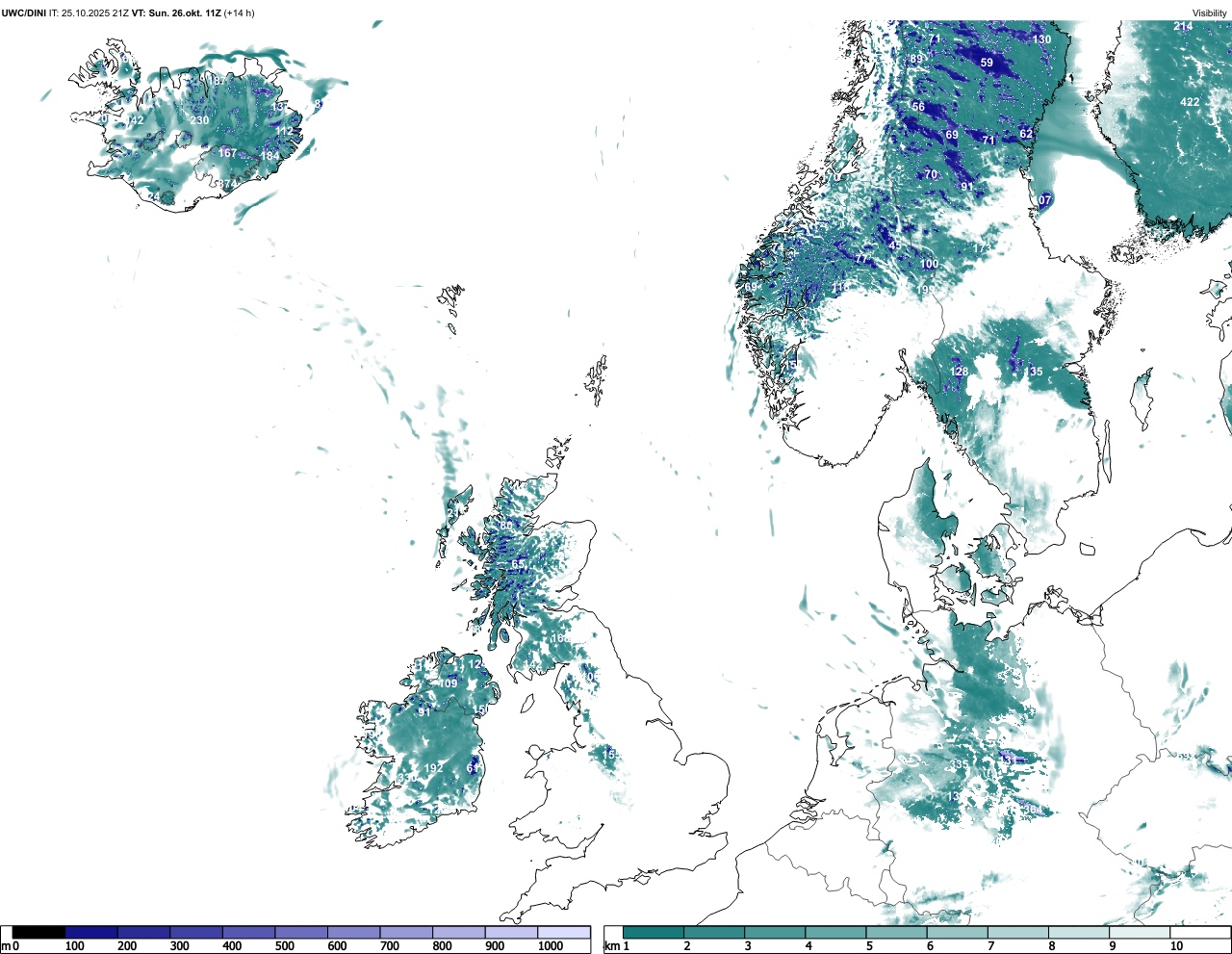Select the 200–300 m legend color block
Image resolution: width=1232 pixels, height=954 pixels.
tap(144, 932)
